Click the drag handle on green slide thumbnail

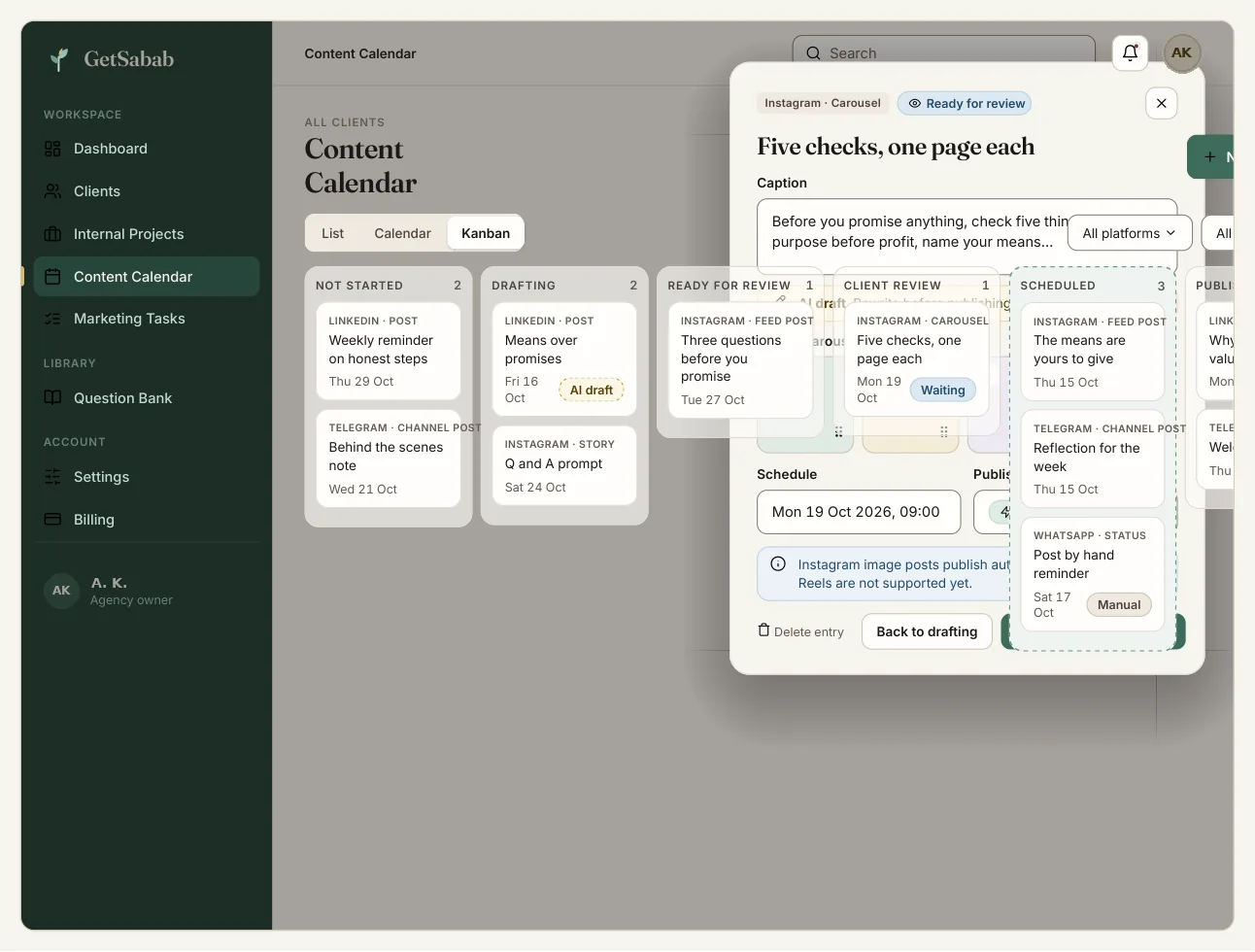pos(838,432)
